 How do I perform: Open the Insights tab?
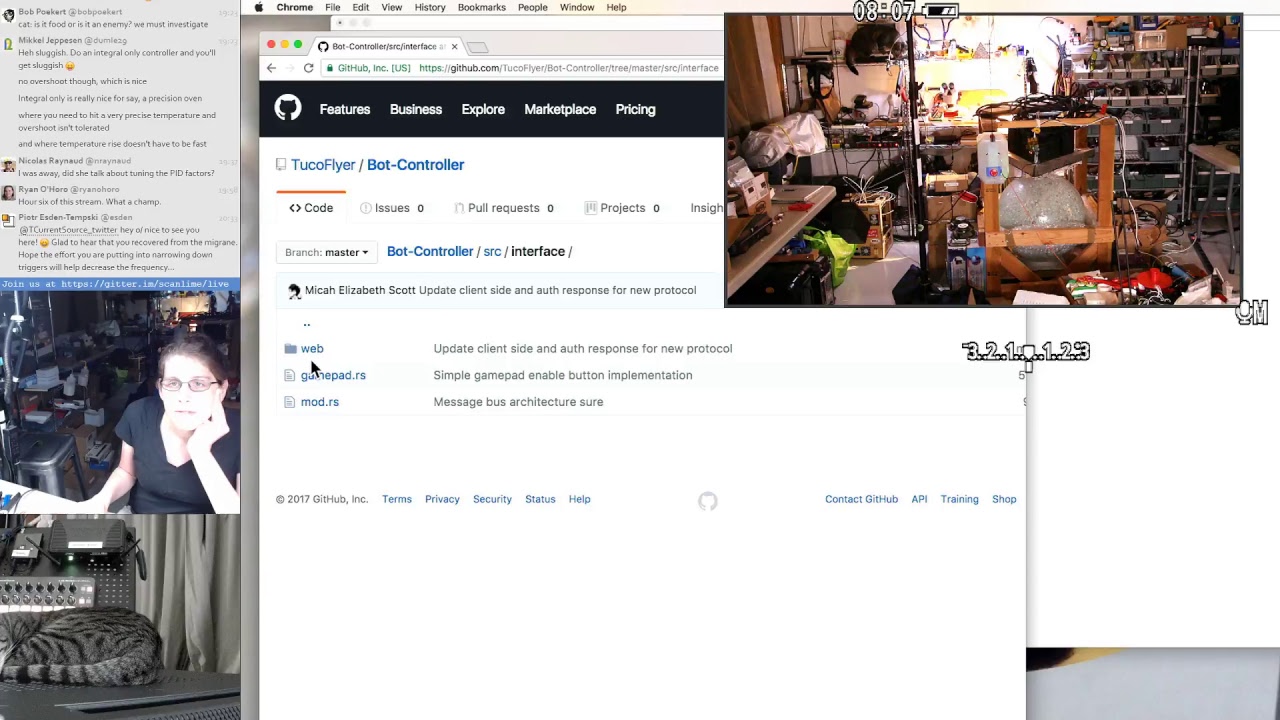pos(706,208)
